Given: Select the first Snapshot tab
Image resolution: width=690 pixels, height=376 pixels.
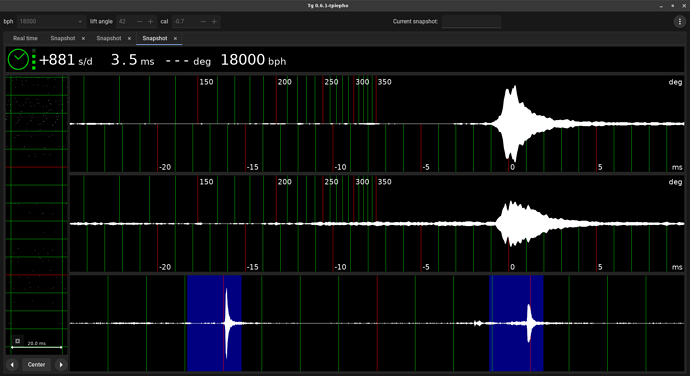Looking at the screenshot, I should (x=63, y=38).
